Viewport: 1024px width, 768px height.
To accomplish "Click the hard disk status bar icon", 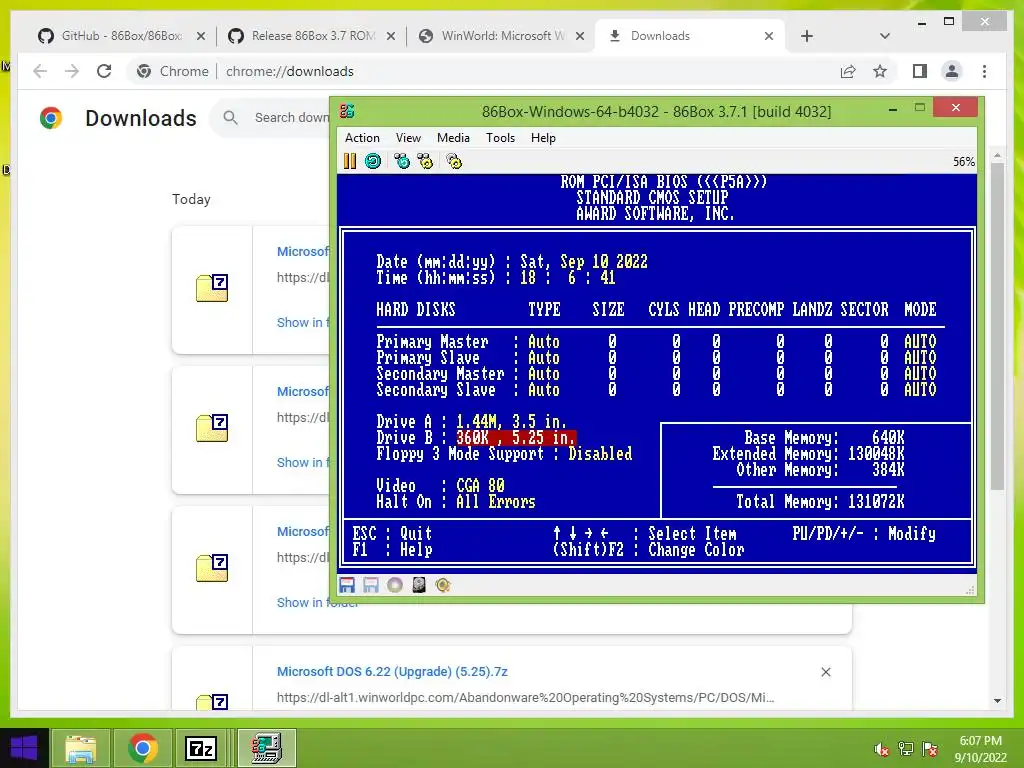I will [419, 585].
